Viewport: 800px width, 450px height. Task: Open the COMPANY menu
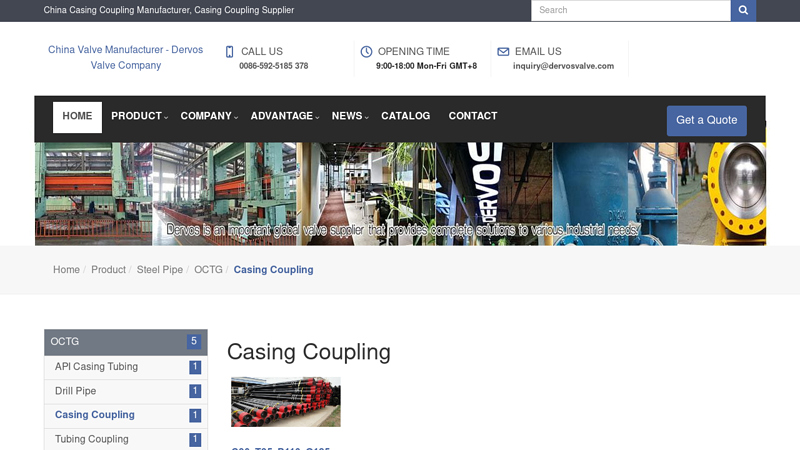206,116
